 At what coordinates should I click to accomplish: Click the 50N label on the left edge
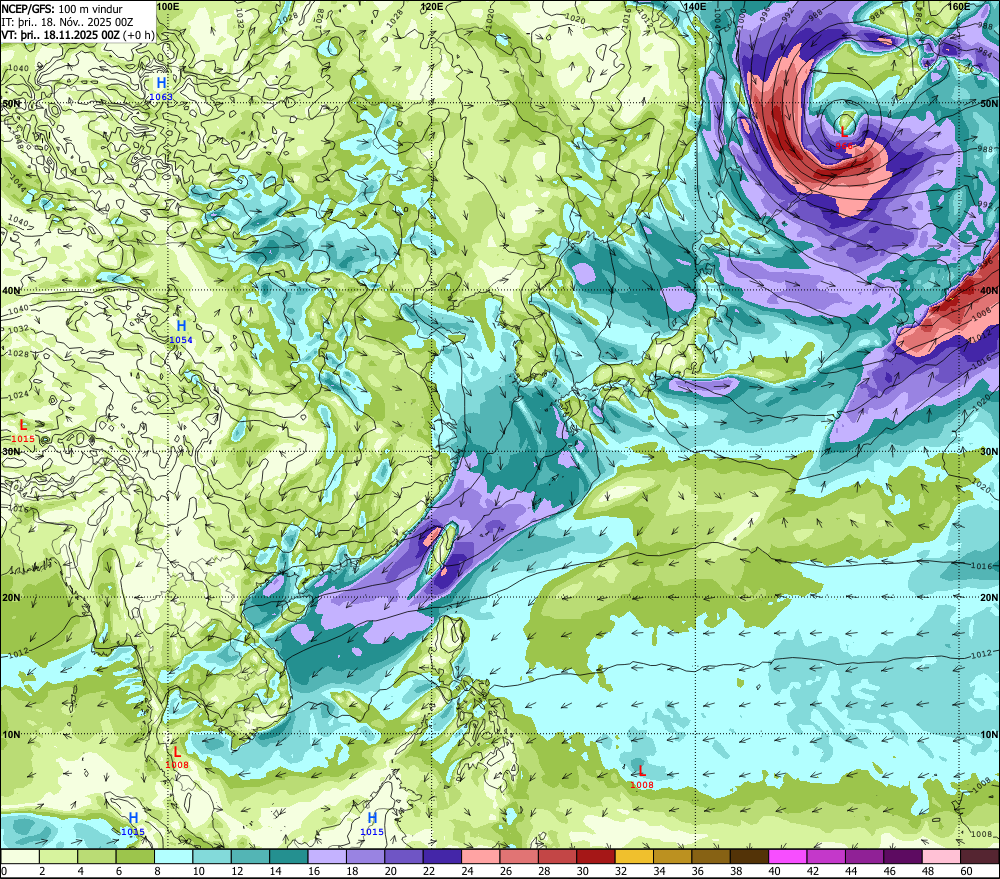[x=11, y=103]
